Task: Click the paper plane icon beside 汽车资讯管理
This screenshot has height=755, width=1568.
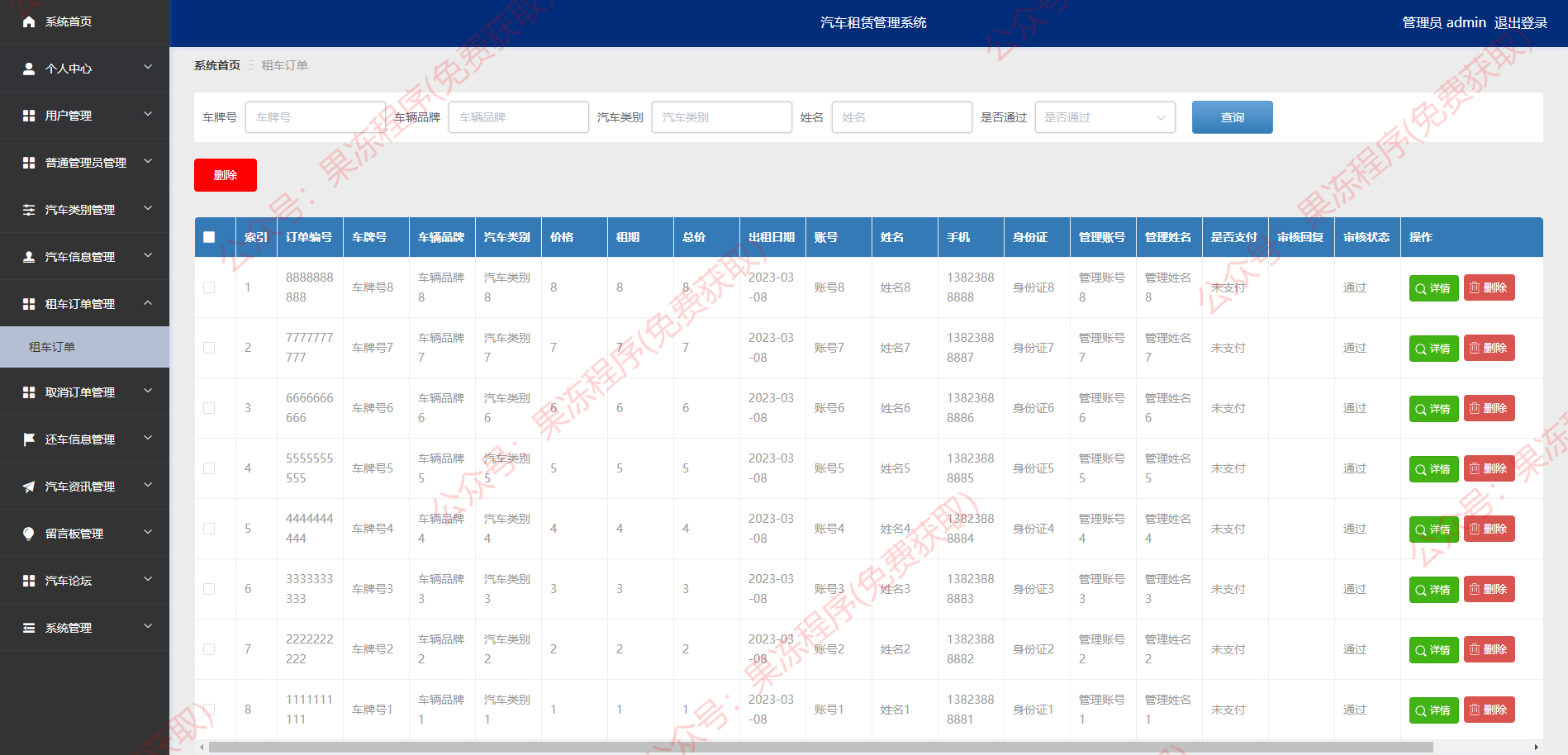Action: 29,487
